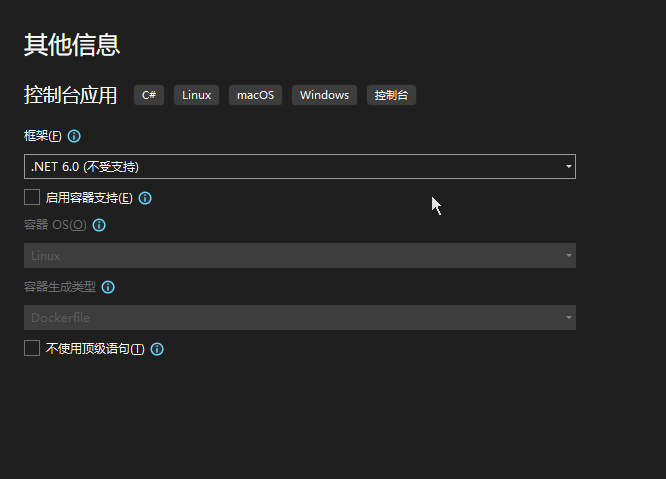
Task: Click info icon next to 不使用顶级语句
Action: (x=157, y=349)
